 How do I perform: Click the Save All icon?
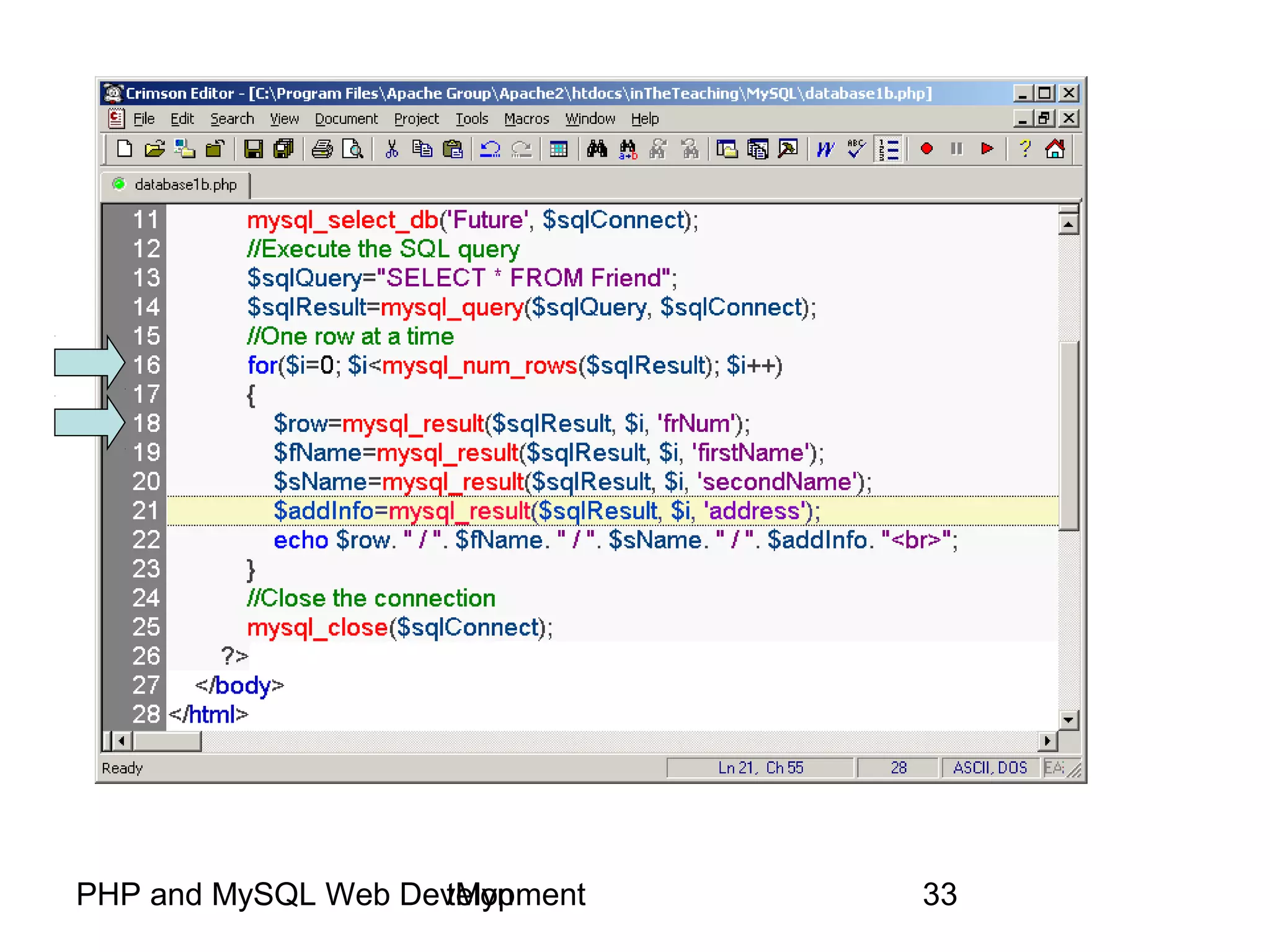pos(283,149)
